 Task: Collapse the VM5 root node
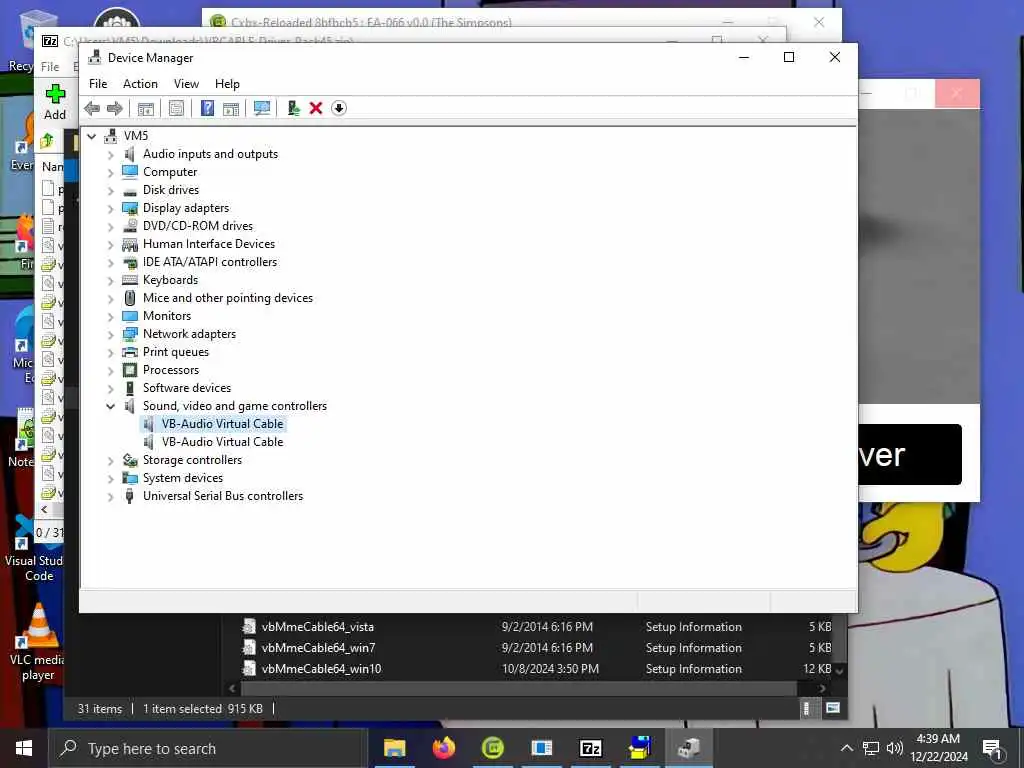click(x=92, y=136)
